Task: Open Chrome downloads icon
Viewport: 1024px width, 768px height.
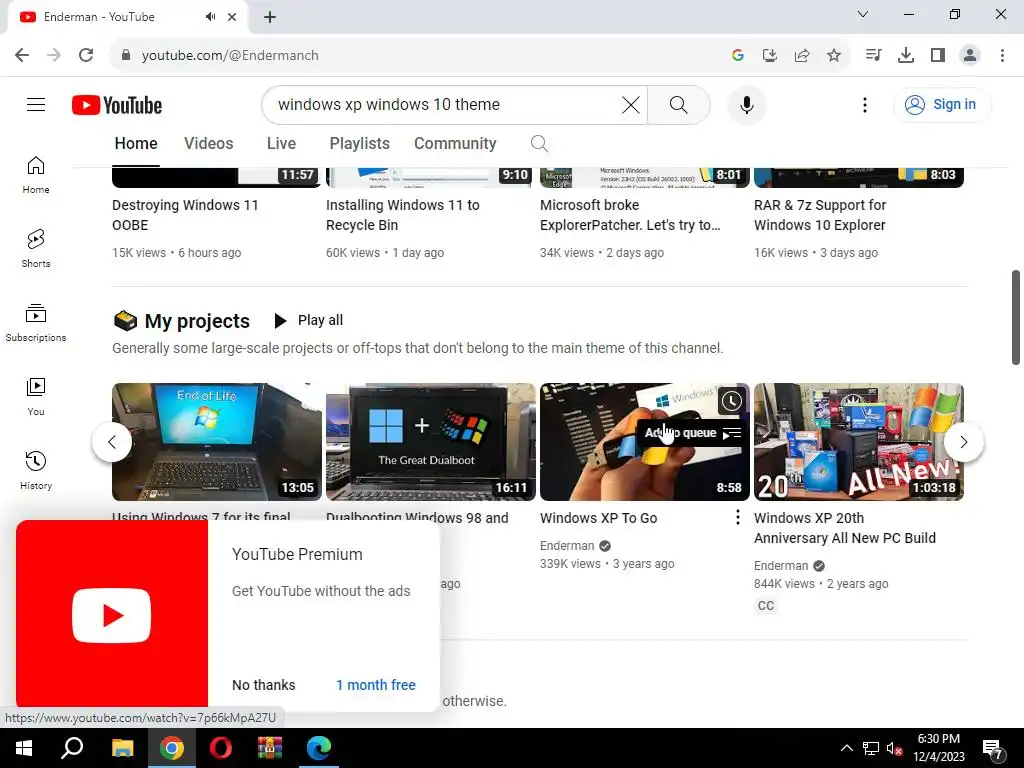Action: point(906,56)
